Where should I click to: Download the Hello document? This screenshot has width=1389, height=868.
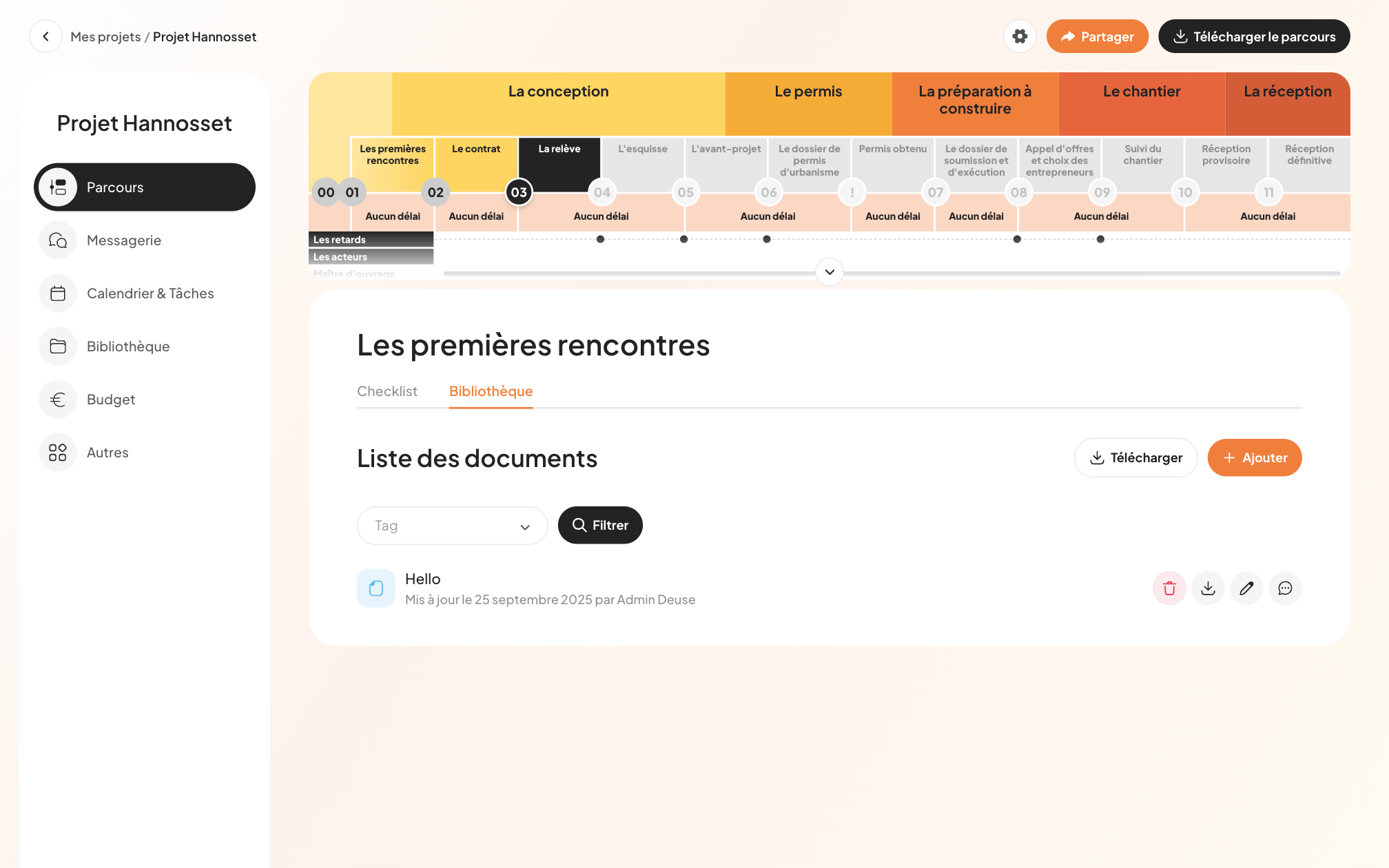[x=1207, y=588]
